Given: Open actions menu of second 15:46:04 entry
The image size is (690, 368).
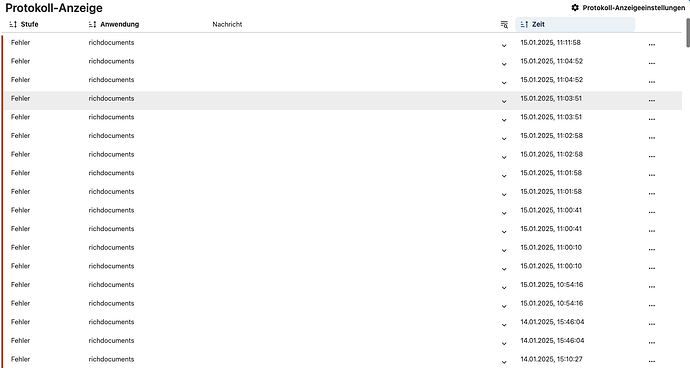Looking at the screenshot, I should [x=652, y=342].
